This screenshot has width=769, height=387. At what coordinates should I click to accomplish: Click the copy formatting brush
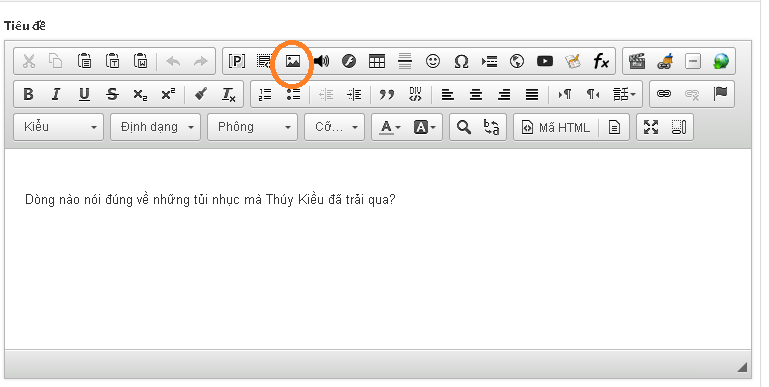201,94
